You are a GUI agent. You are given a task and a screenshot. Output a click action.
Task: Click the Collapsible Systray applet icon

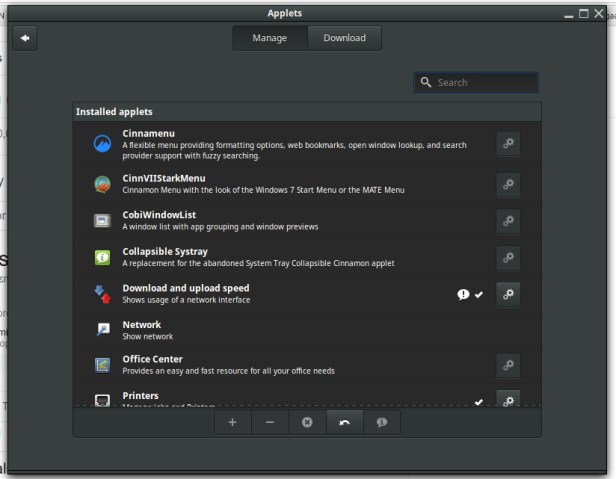click(102, 258)
